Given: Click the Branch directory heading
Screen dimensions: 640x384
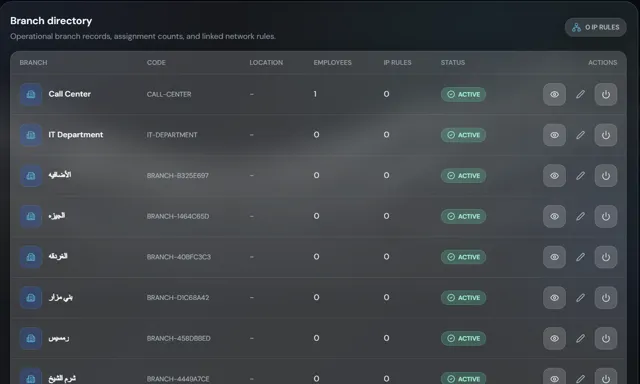Looking at the screenshot, I should click(x=51, y=21).
